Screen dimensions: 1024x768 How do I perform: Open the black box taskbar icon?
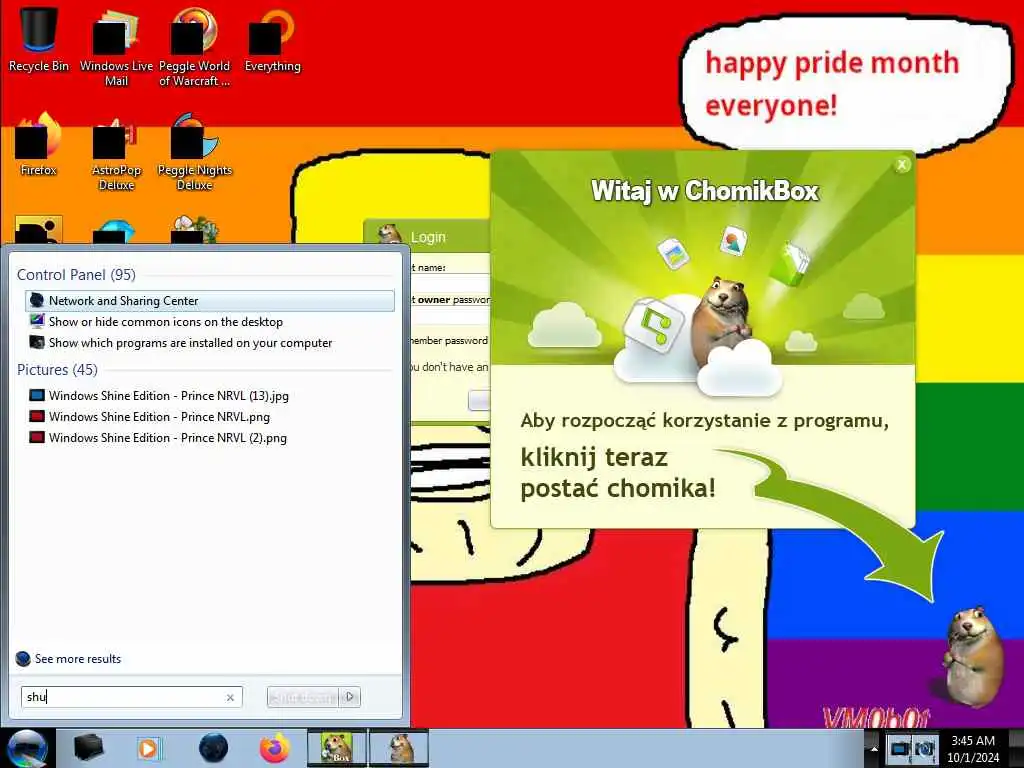88,748
